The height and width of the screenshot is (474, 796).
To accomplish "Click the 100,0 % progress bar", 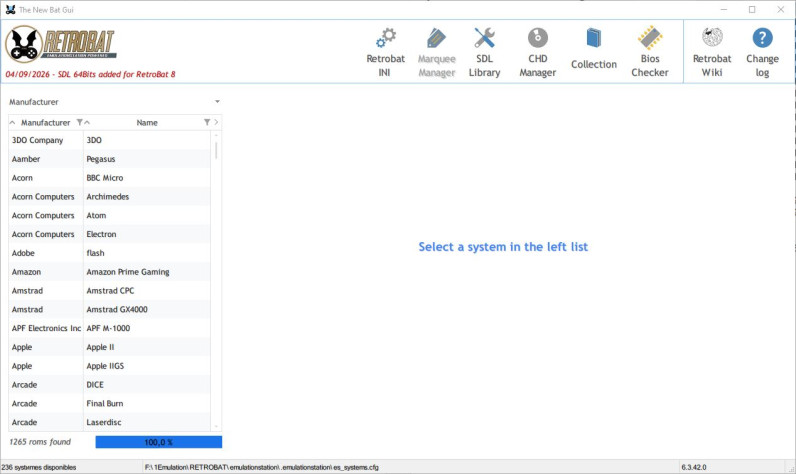I will click(158, 442).
